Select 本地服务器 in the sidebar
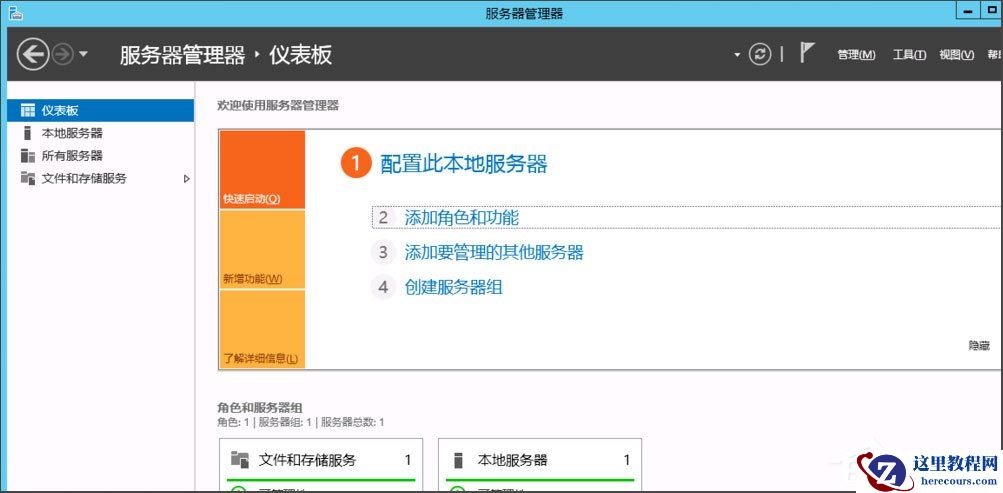The image size is (1003, 493). pyautogui.click(x=100, y=133)
